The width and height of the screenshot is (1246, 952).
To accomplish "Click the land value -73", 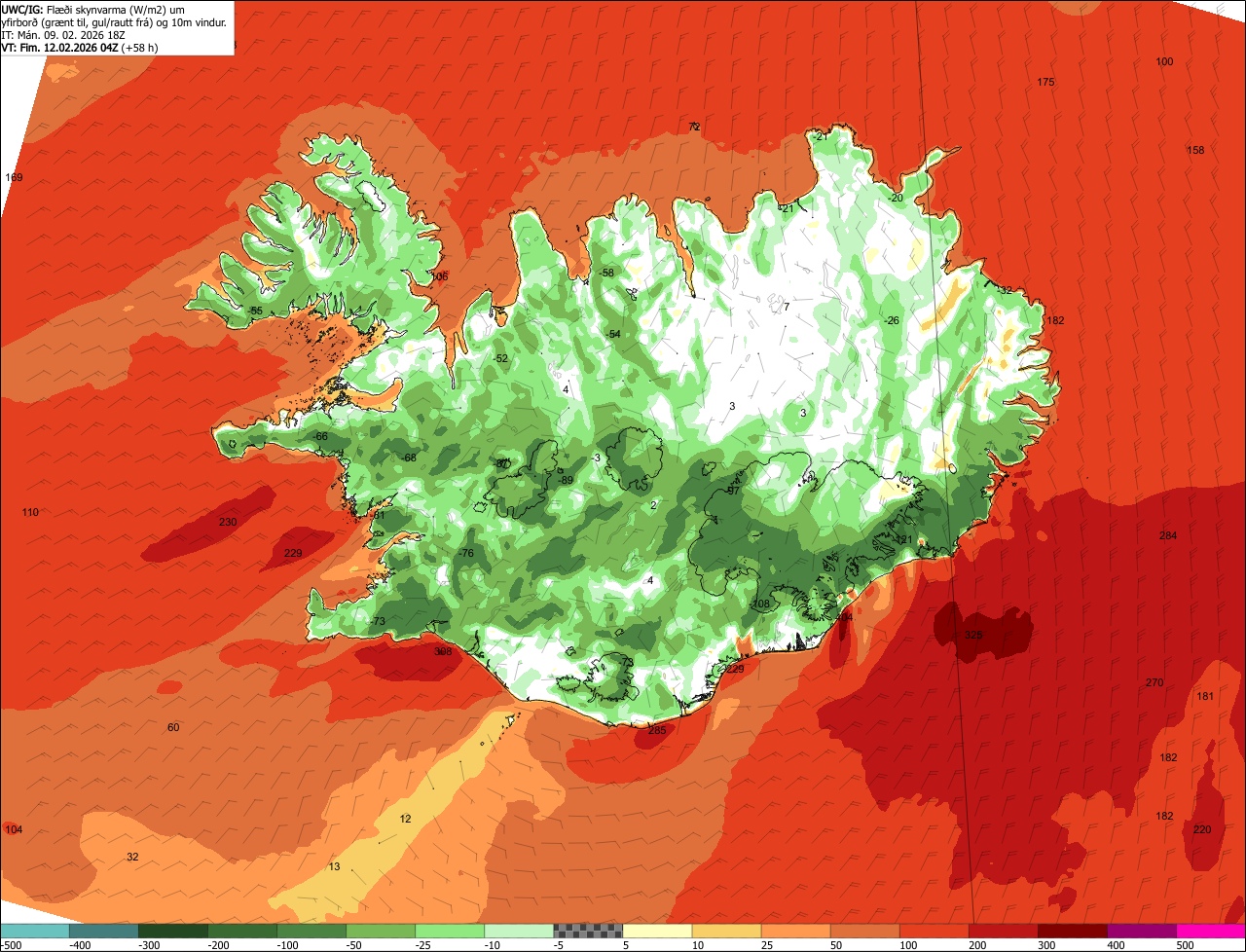I will (378, 621).
